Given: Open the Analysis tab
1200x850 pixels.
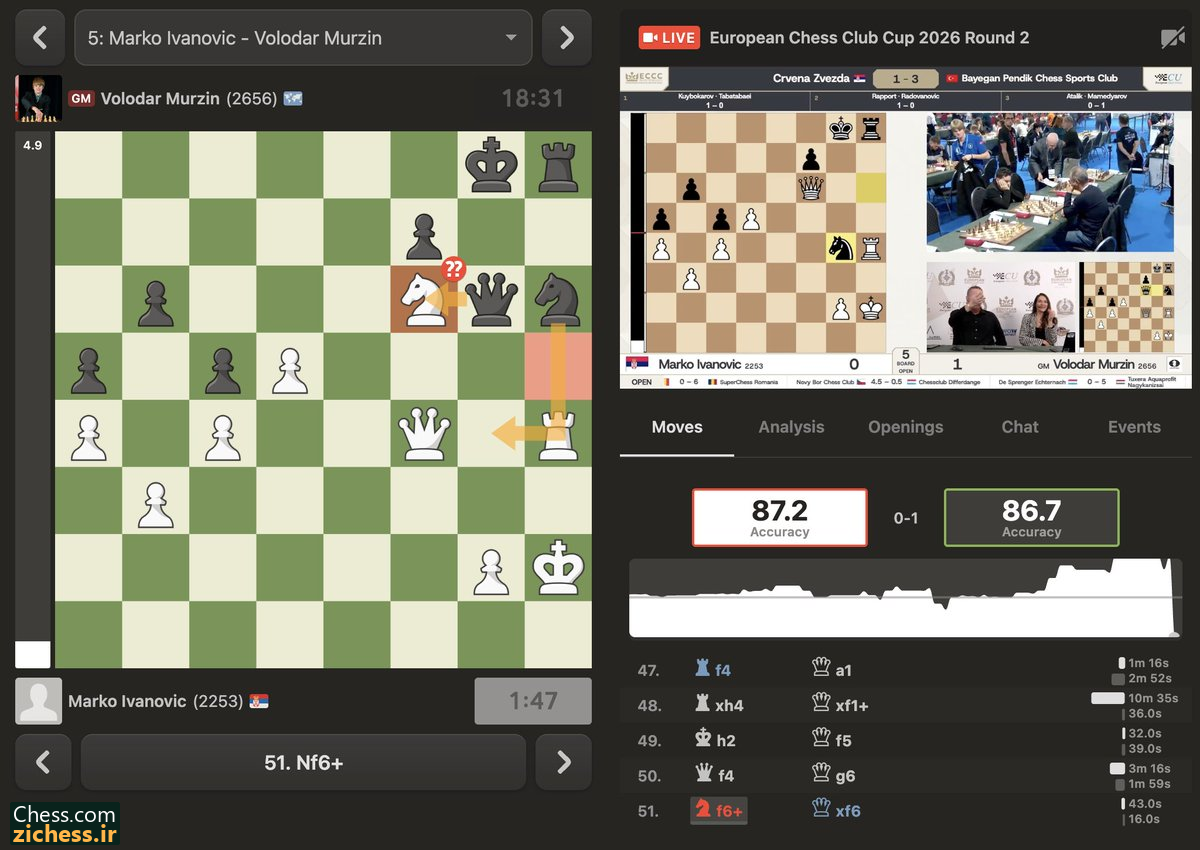Looking at the screenshot, I should pyautogui.click(x=791, y=427).
